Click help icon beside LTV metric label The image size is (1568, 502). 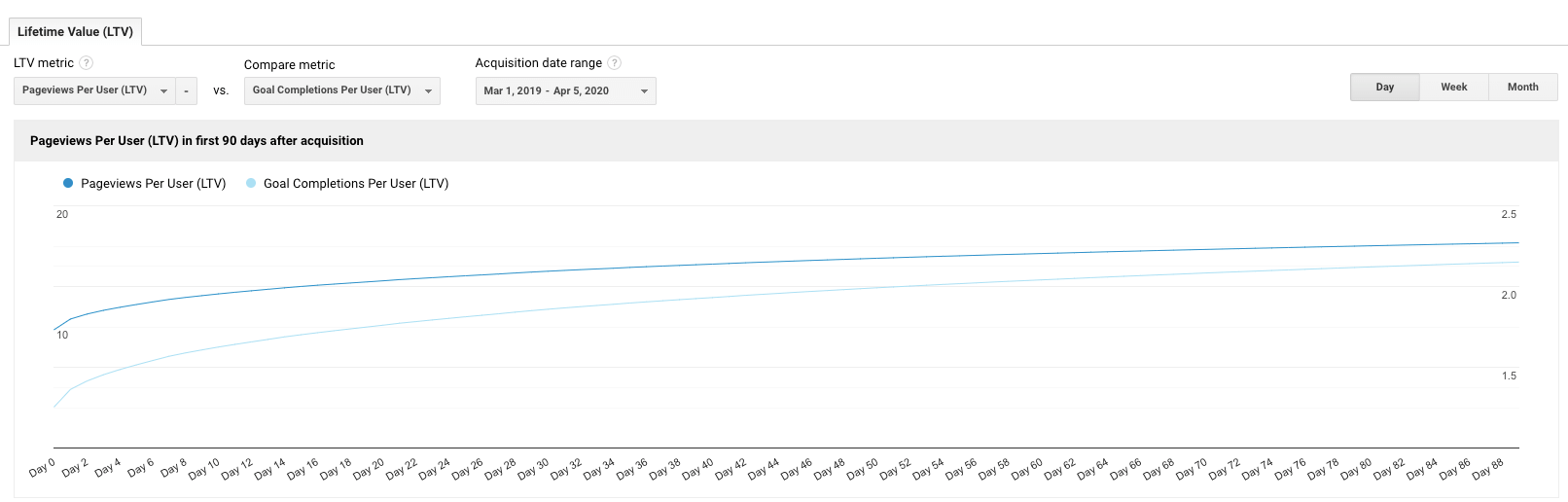86,63
